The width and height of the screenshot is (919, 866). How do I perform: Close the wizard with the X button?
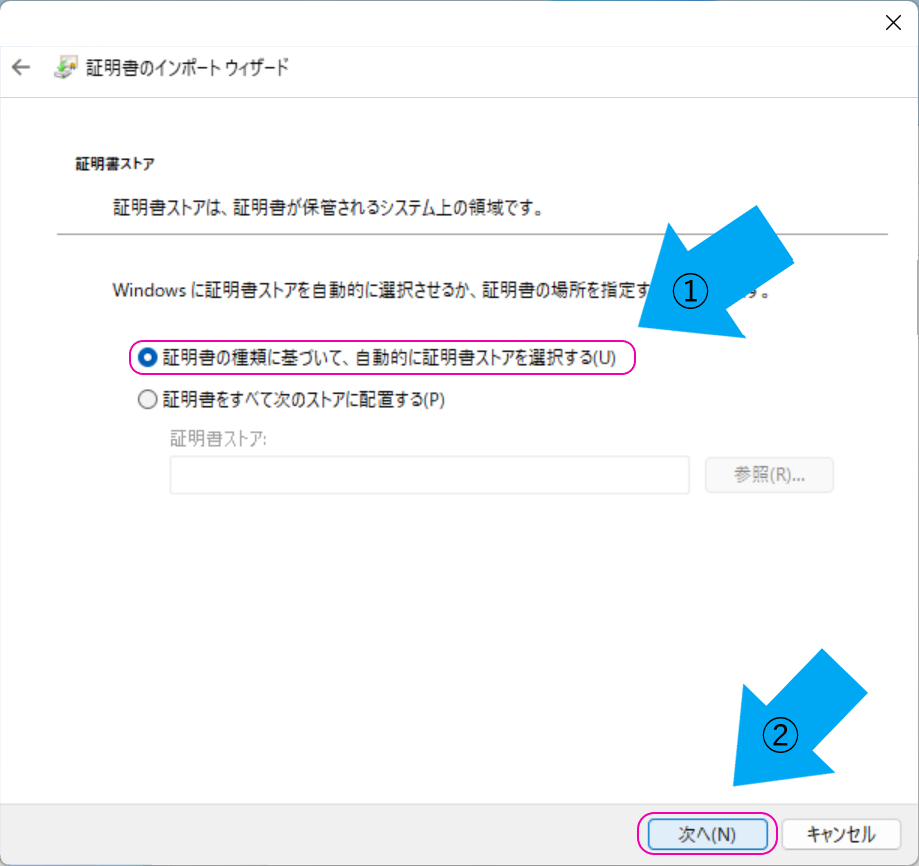(x=893, y=23)
